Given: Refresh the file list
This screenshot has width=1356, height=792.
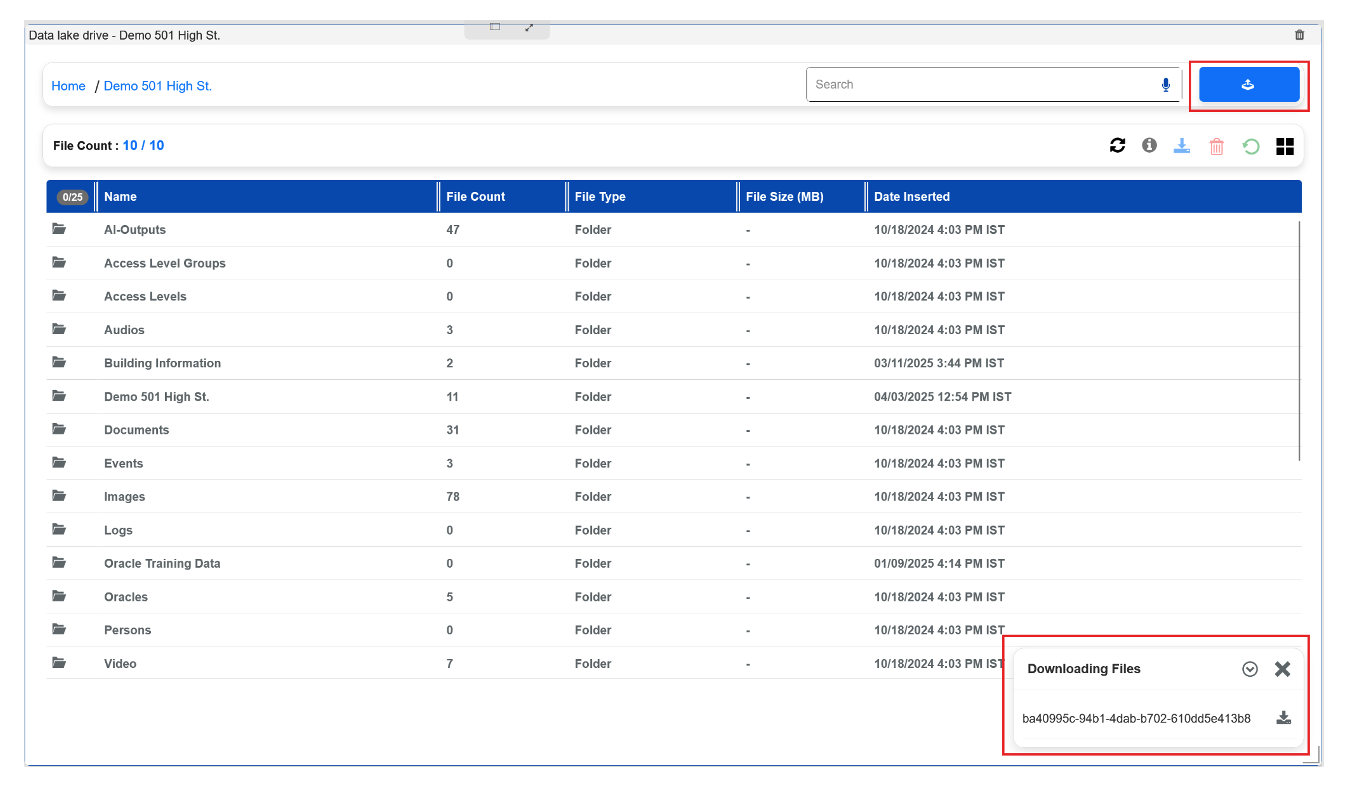Looking at the screenshot, I should click(1117, 145).
